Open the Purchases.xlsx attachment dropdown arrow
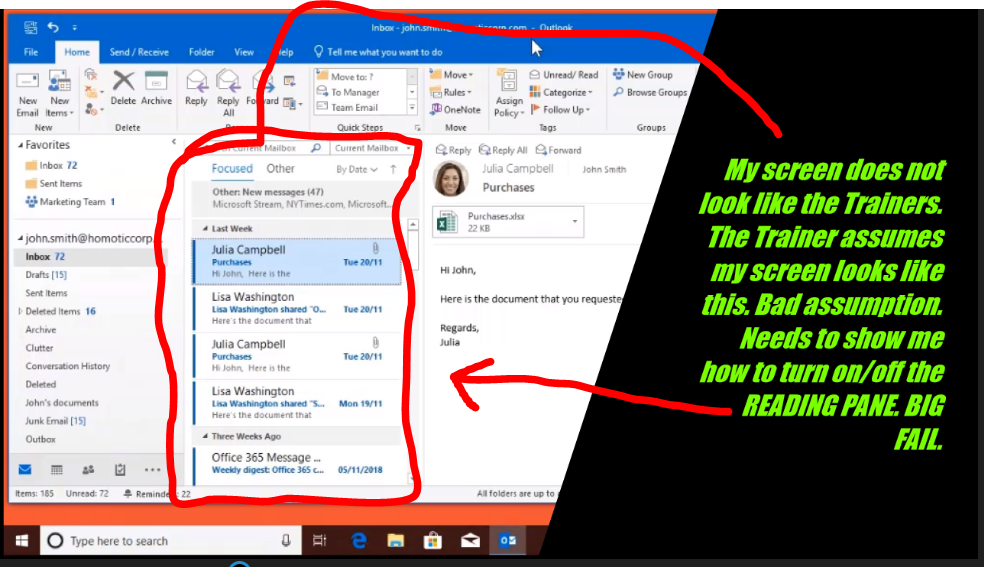Image resolution: width=984 pixels, height=567 pixels. pos(575,221)
